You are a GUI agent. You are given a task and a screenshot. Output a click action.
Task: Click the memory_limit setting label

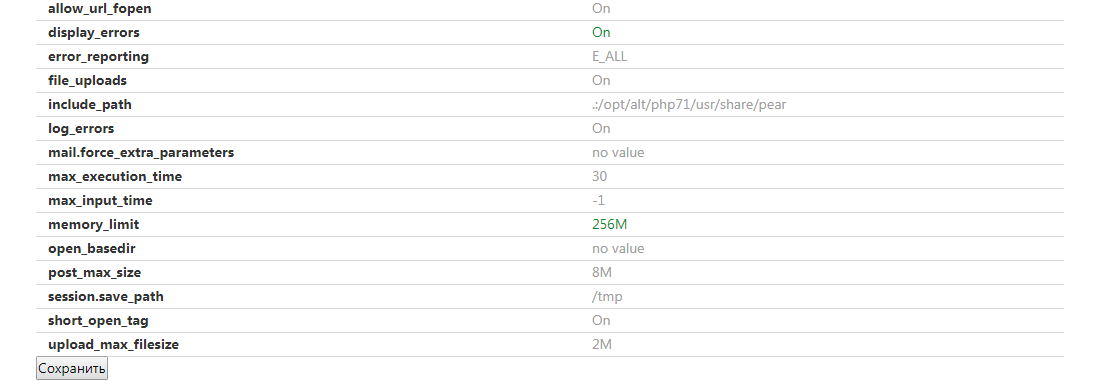94,224
